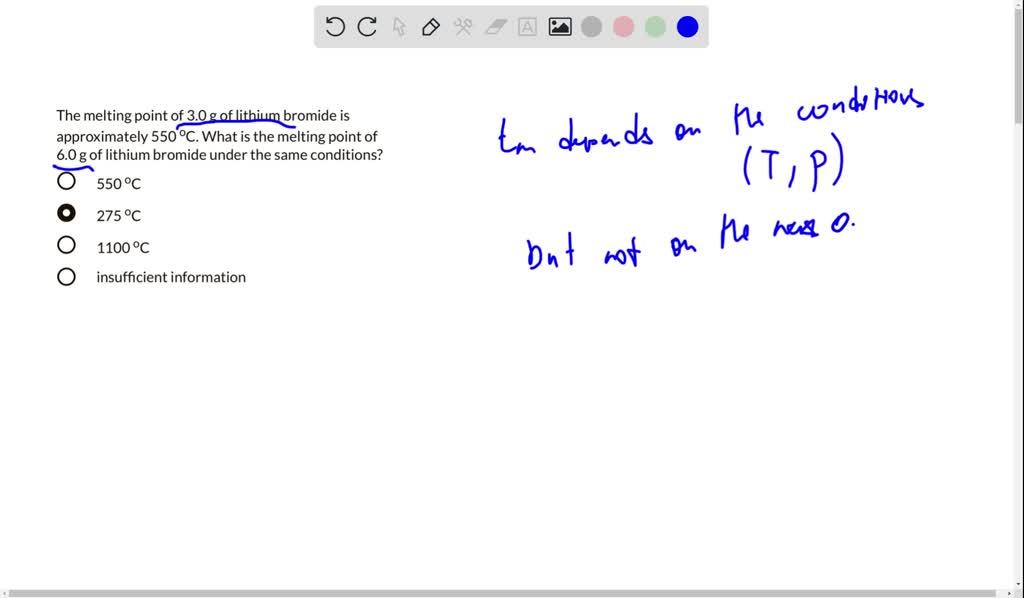This screenshot has height=598, width=1024.
Task: Select the pointer selection tool
Action: (x=400, y=27)
